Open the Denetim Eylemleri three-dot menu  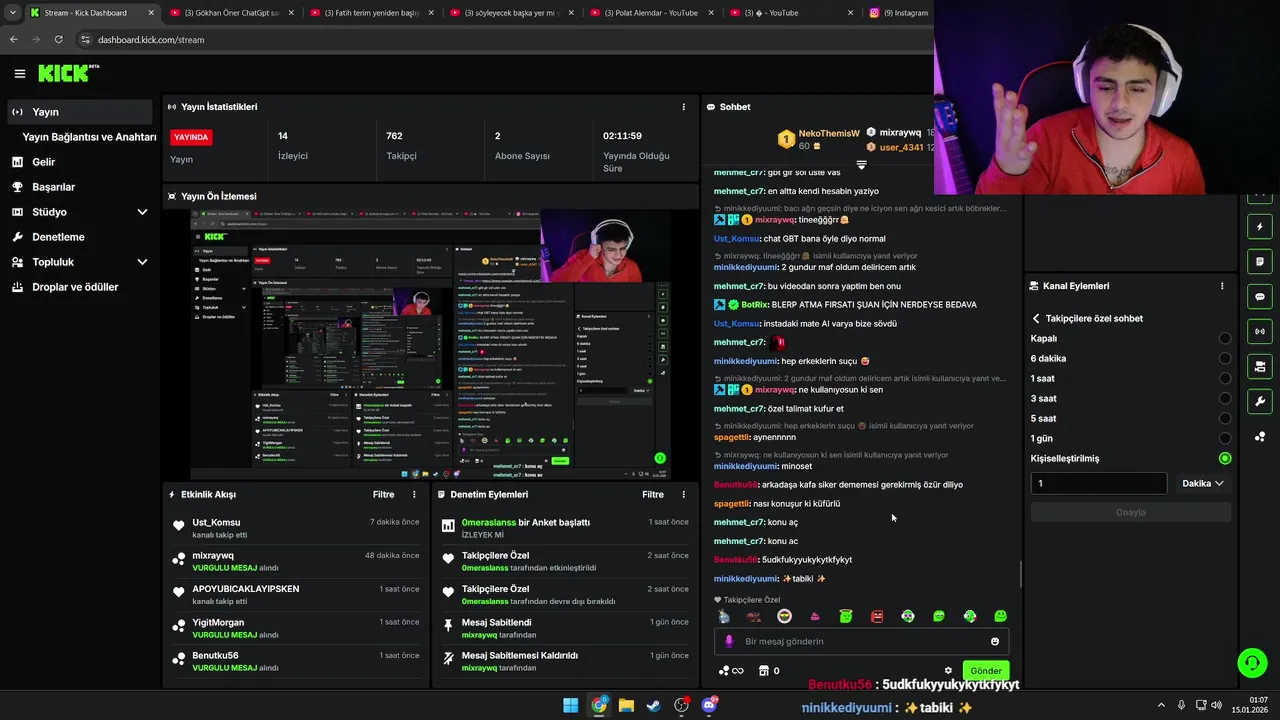684,494
